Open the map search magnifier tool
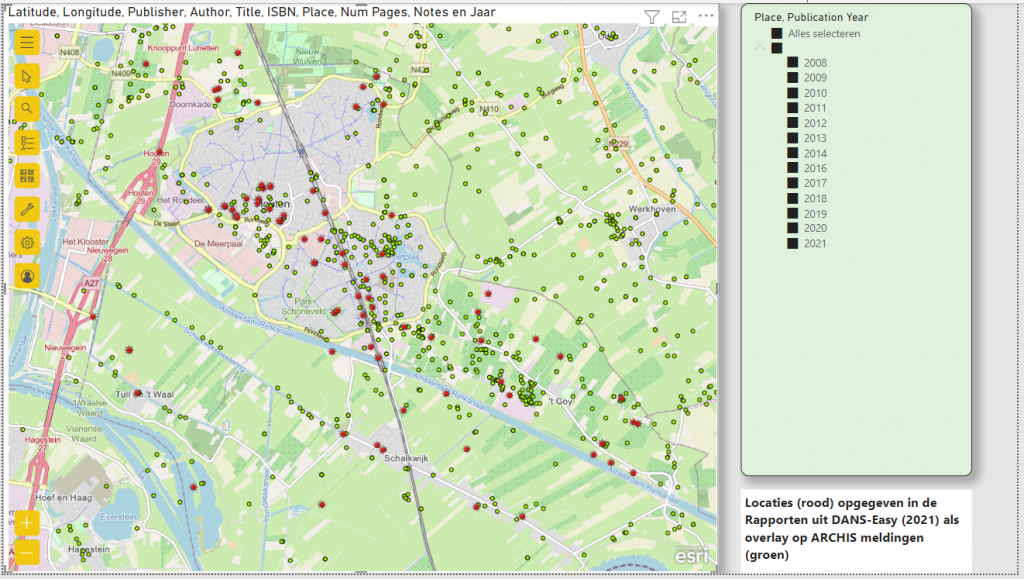Viewport: 1024px width, 579px height. (27, 109)
